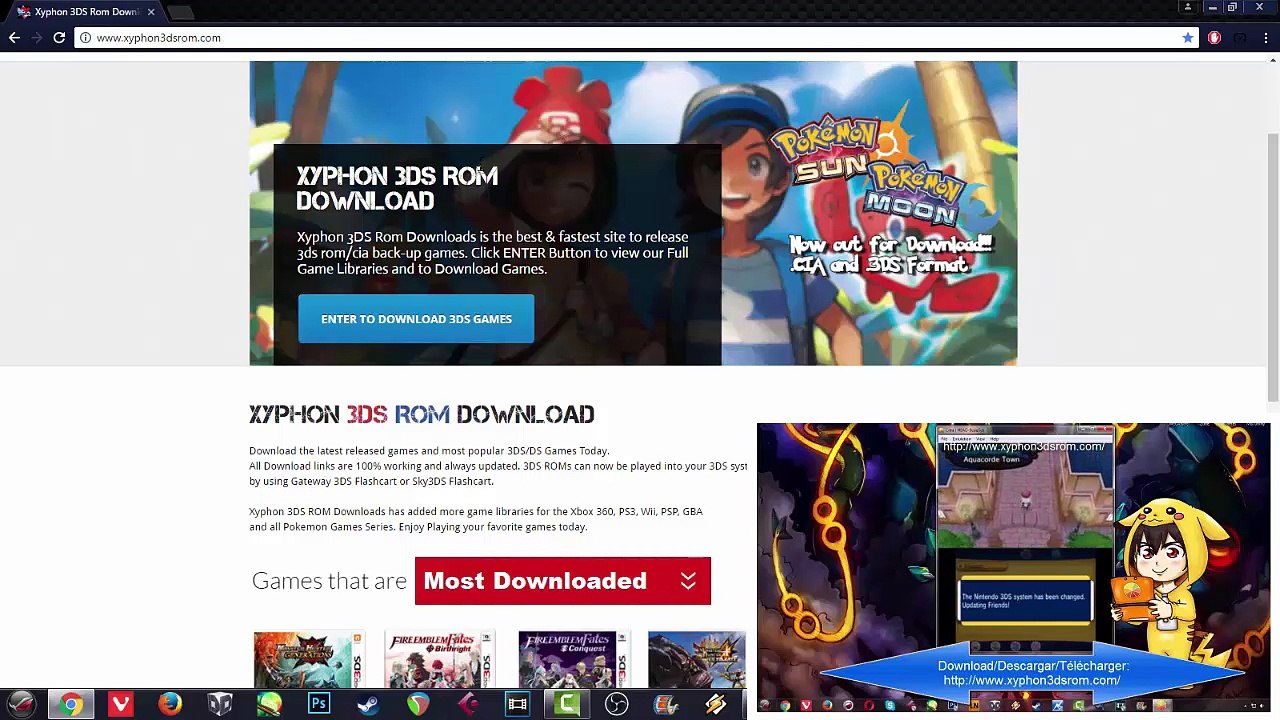Bookmark this page with the star icon
Image resolution: width=1280 pixels, height=720 pixels.
coord(1187,38)
